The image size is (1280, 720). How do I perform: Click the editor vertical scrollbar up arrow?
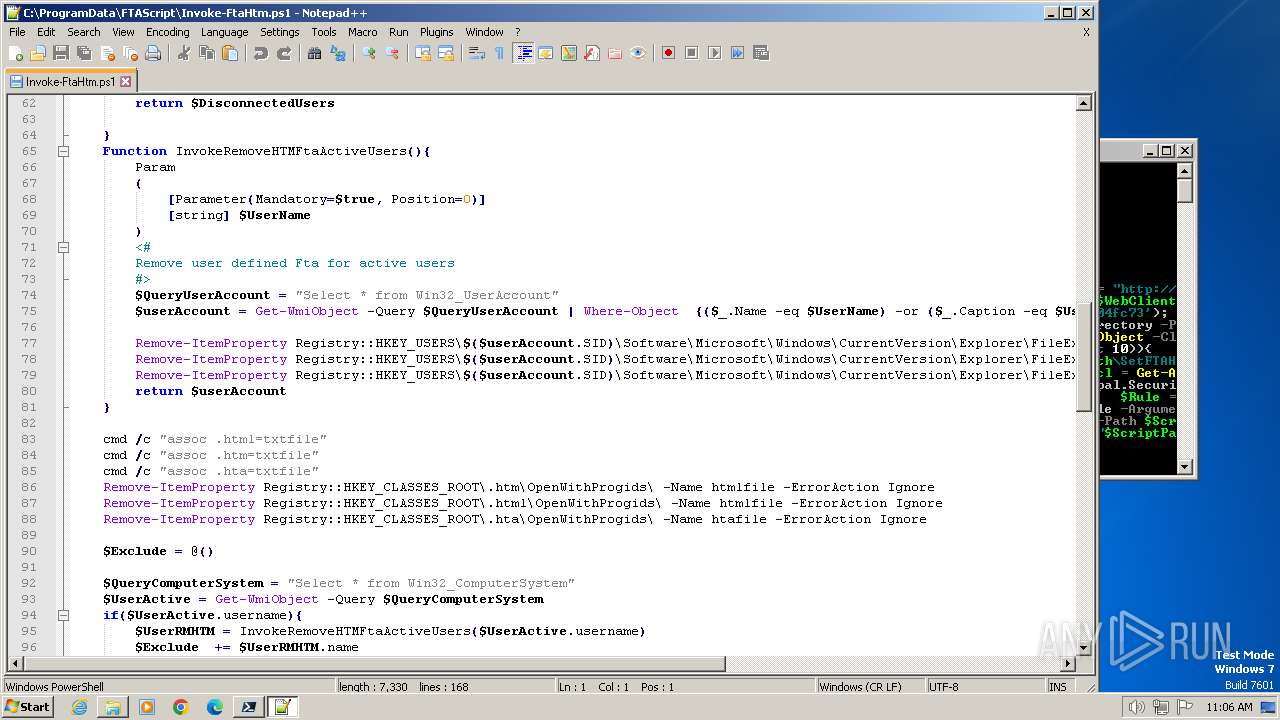point(1084,103)
